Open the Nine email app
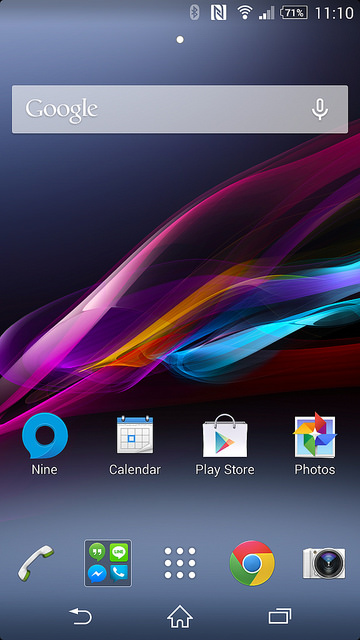 pyautogui.click(x=44, y=436)
